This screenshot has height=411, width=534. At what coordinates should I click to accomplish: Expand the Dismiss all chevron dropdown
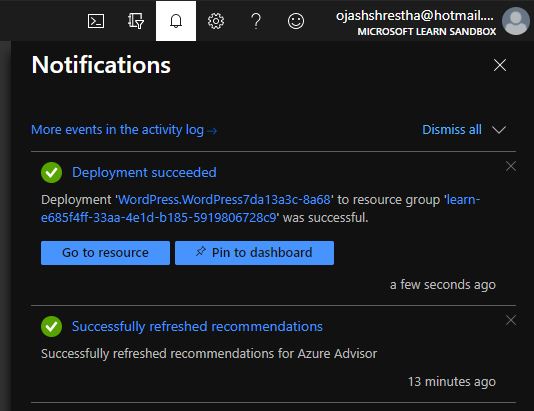(499, 130)
